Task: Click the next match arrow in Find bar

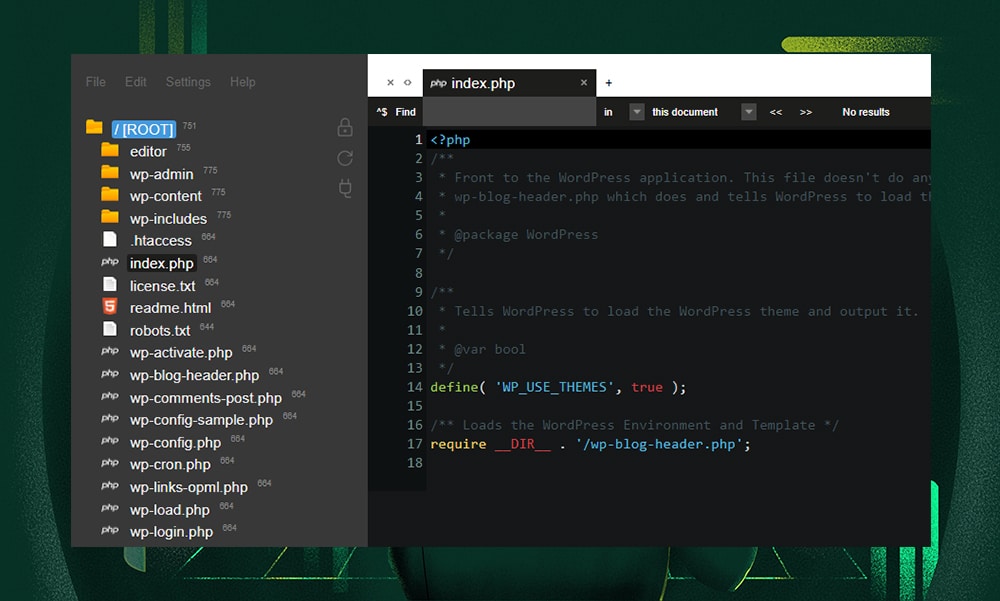Action: coord(806,112)
